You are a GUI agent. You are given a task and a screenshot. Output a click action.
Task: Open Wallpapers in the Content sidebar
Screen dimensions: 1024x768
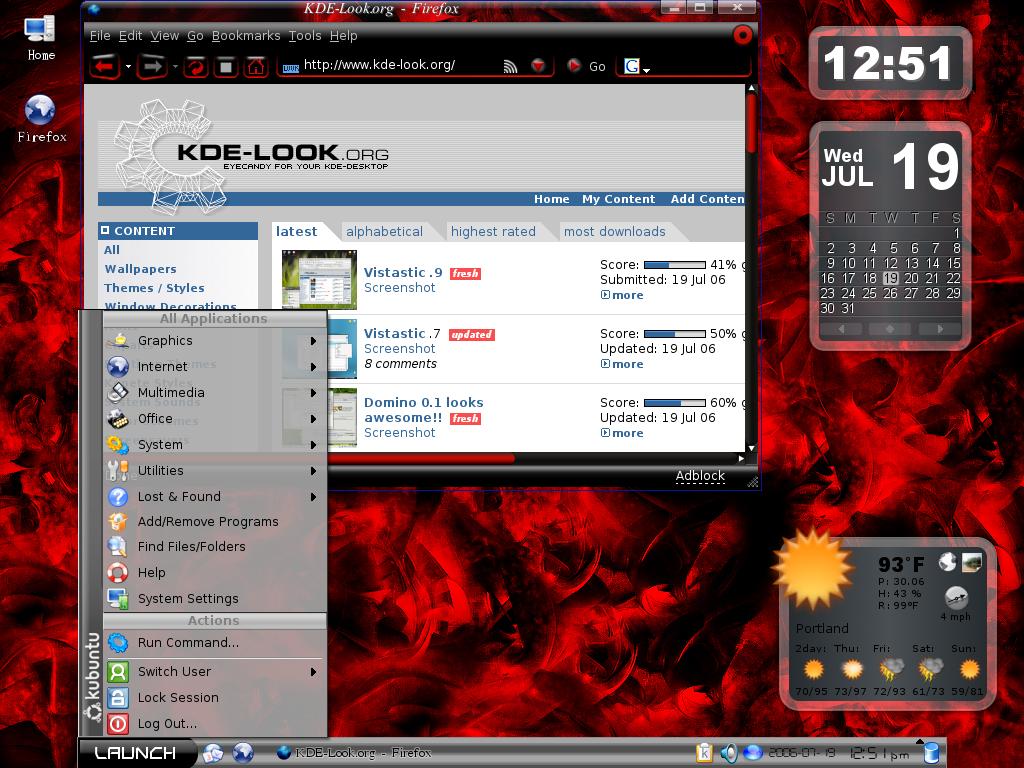(140, 268)
